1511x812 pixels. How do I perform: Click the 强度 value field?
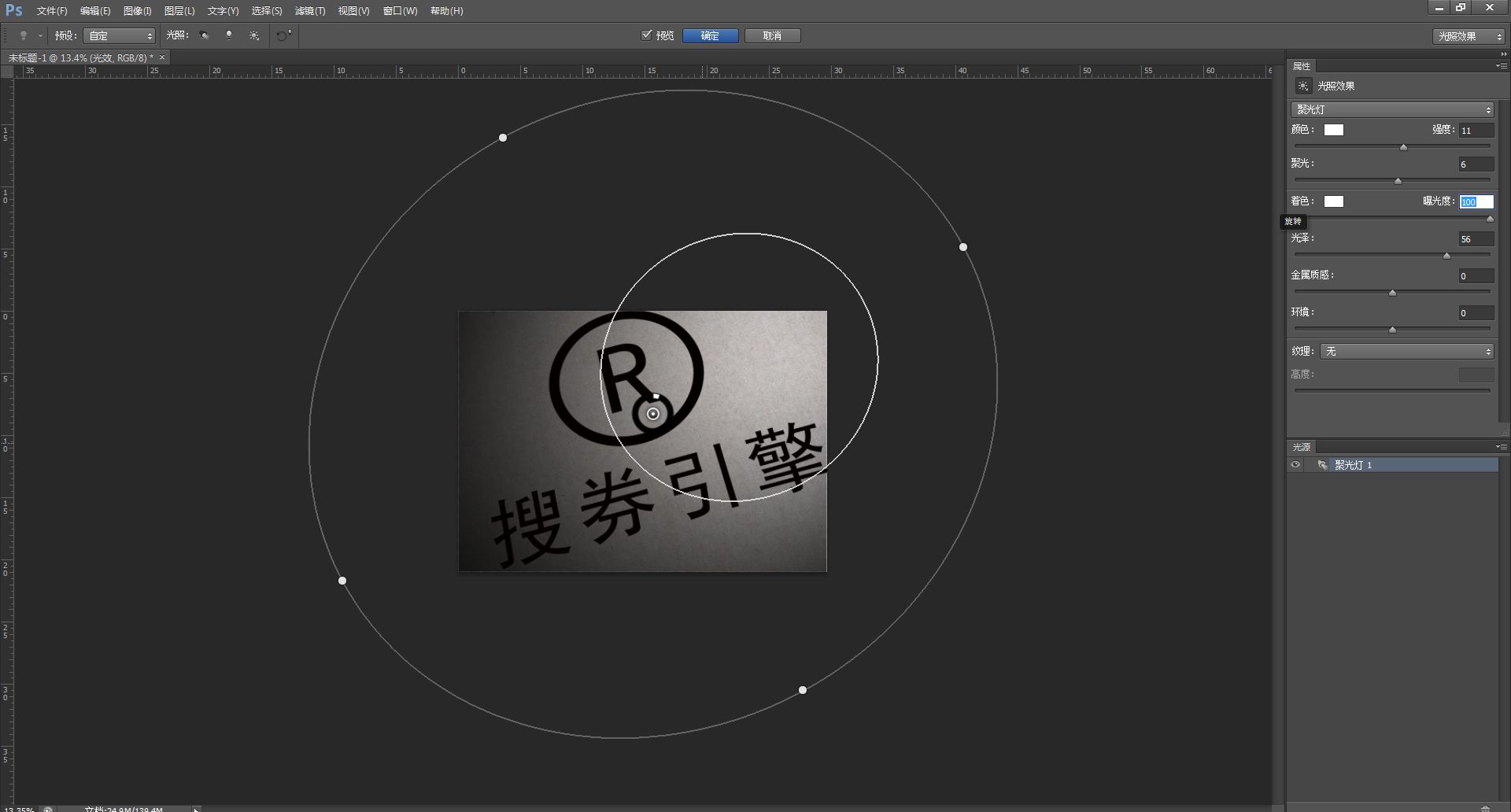1476,131
